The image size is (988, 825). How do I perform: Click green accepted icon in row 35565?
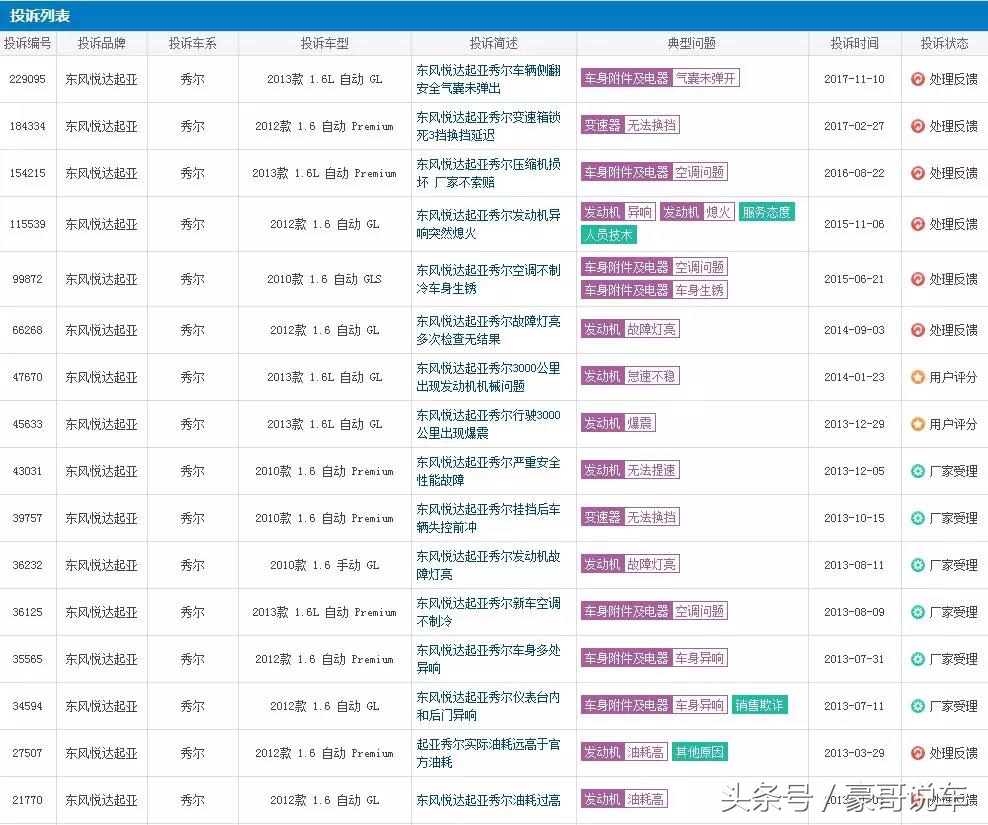click(x=917, y=659)
